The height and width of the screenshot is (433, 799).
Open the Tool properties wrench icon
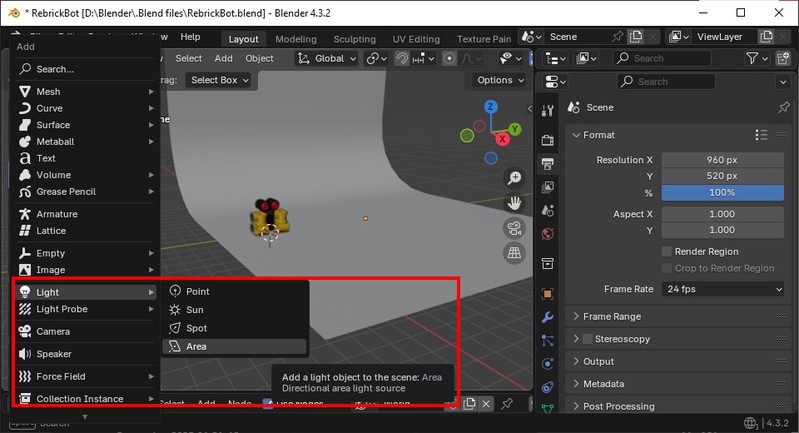coord(547,317)
